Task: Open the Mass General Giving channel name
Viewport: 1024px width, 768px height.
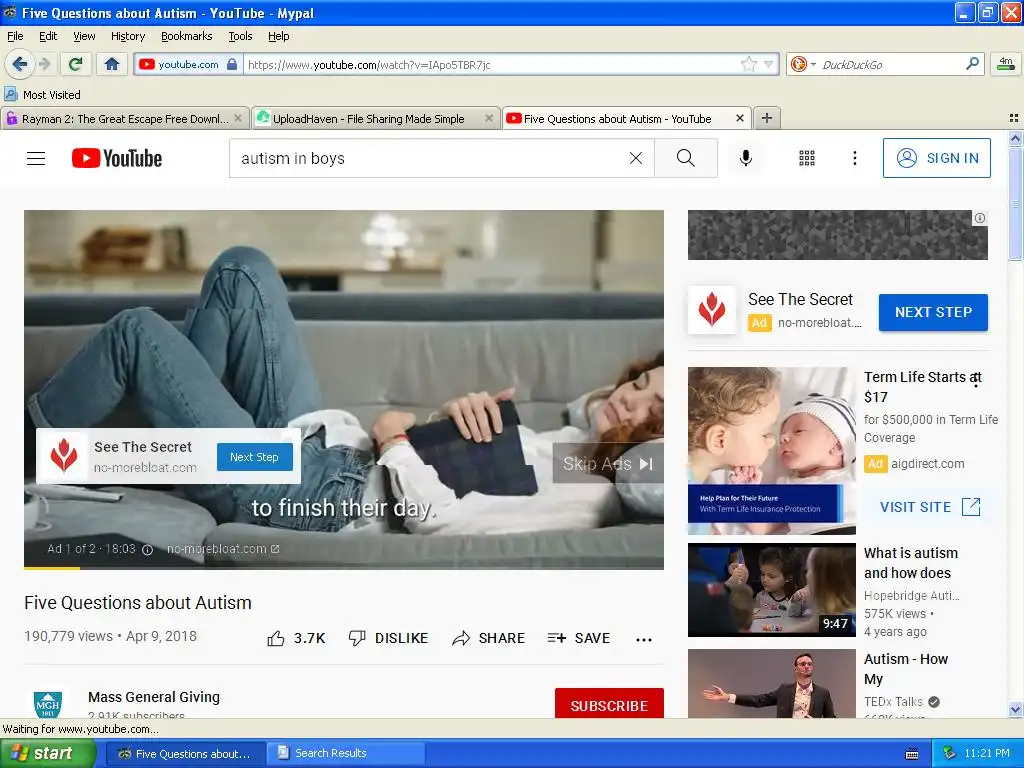Action: [x=153, y=697]
